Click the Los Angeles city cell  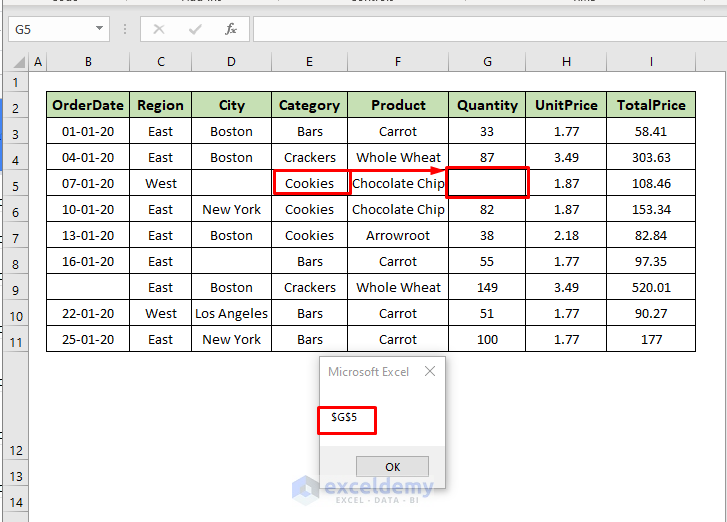(x=231, y=313)
